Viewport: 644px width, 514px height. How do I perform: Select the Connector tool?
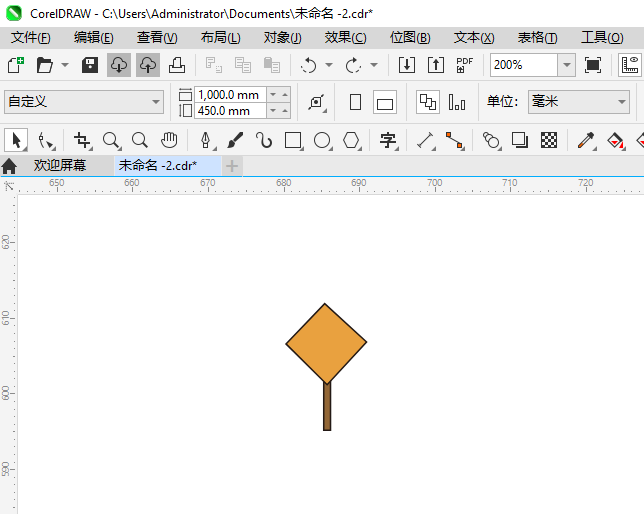pos(455,141)
